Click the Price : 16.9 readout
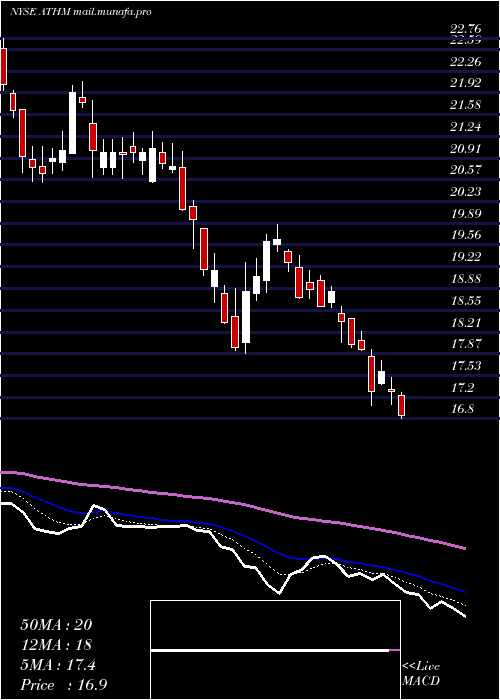Screen dimensions: 500x700 [x=64, y=685]
